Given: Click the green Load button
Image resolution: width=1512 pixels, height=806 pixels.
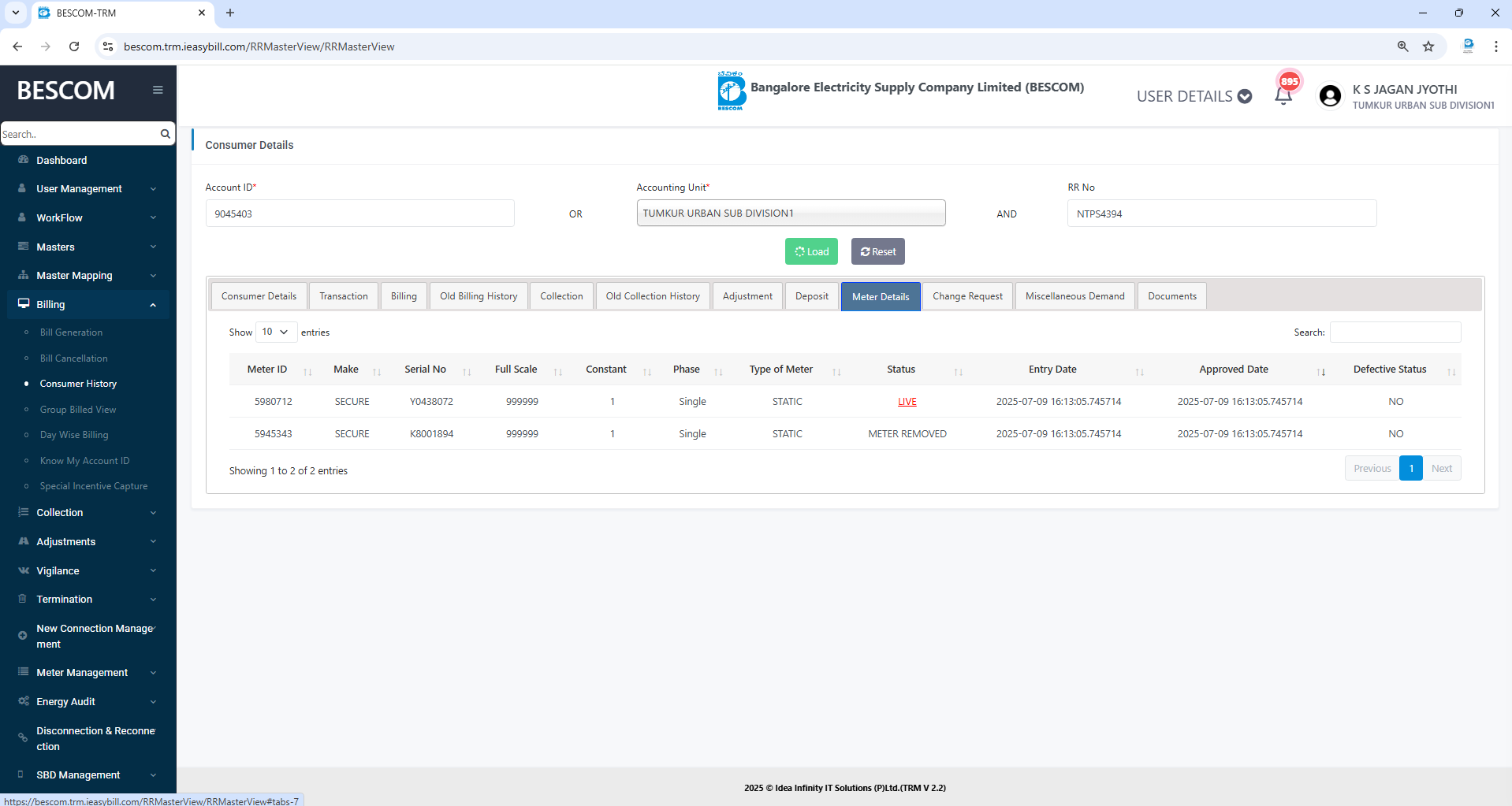Looking at the screenshot, I should (x=811, y=252).
